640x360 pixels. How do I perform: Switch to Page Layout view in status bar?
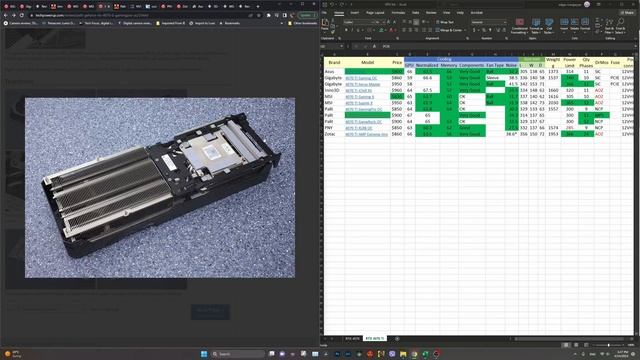click(x=576, y=345)
